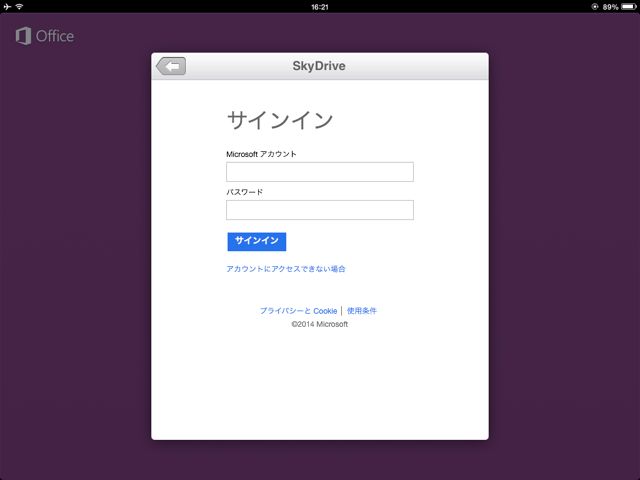The image size is (640, 480).
Task: Click the airplane mode status icon
Action: click(7, 7)
